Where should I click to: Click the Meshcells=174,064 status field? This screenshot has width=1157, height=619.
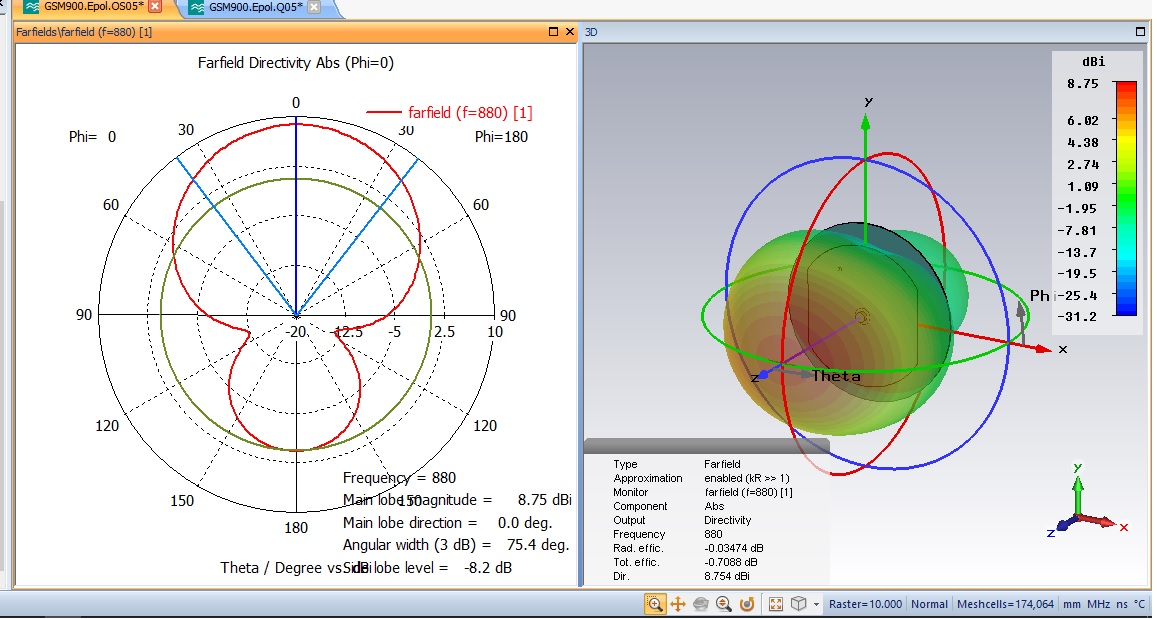(x=1005, y=604)
